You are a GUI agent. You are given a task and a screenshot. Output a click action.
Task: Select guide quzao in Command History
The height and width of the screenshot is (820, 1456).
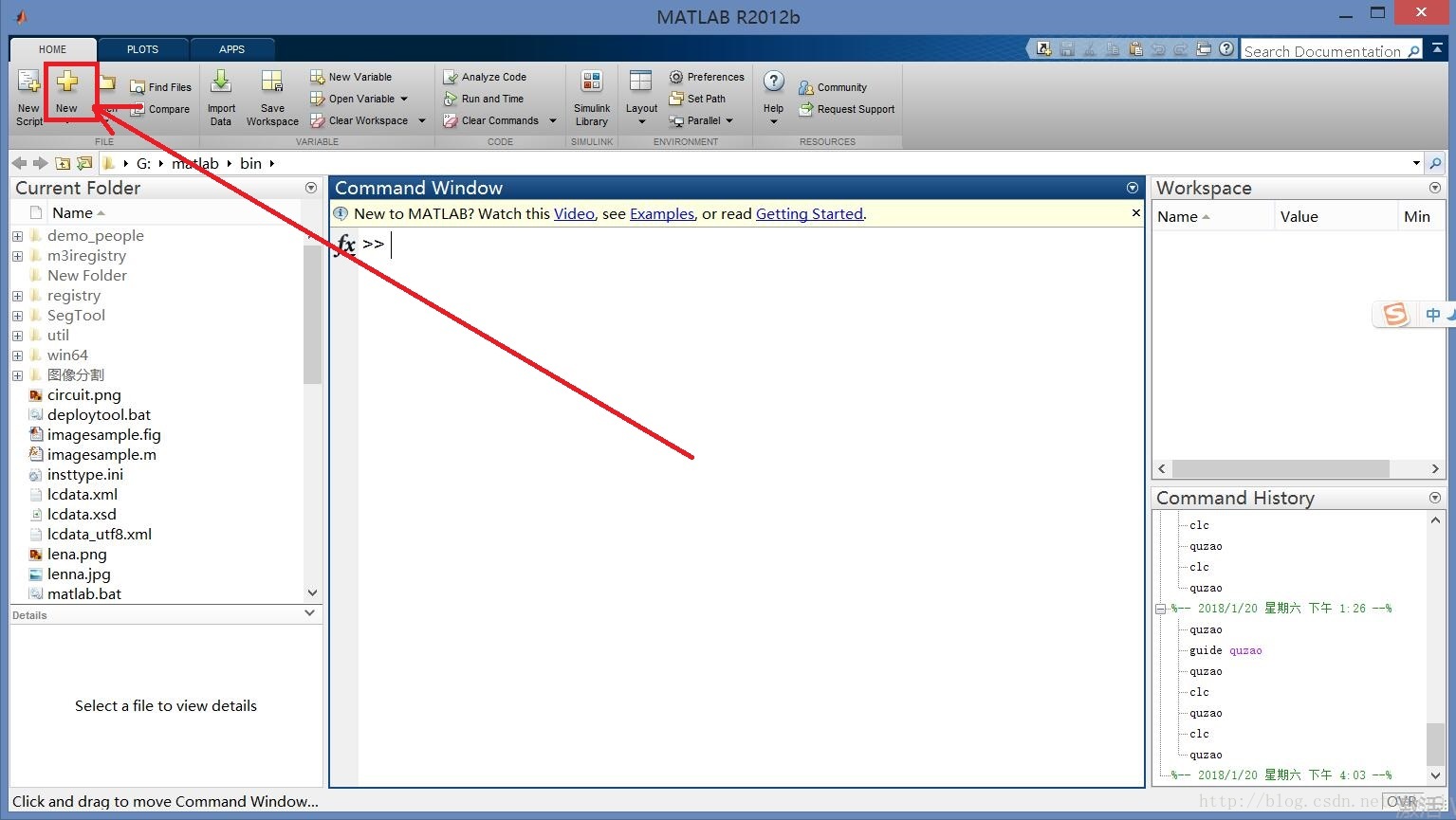1226,650
